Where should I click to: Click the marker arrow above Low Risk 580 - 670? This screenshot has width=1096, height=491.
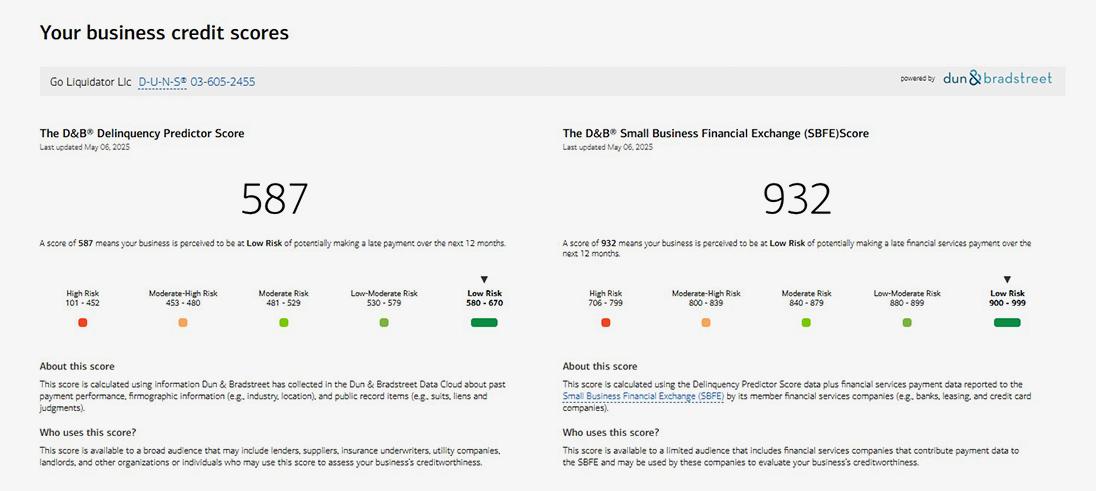click(484, 279)
